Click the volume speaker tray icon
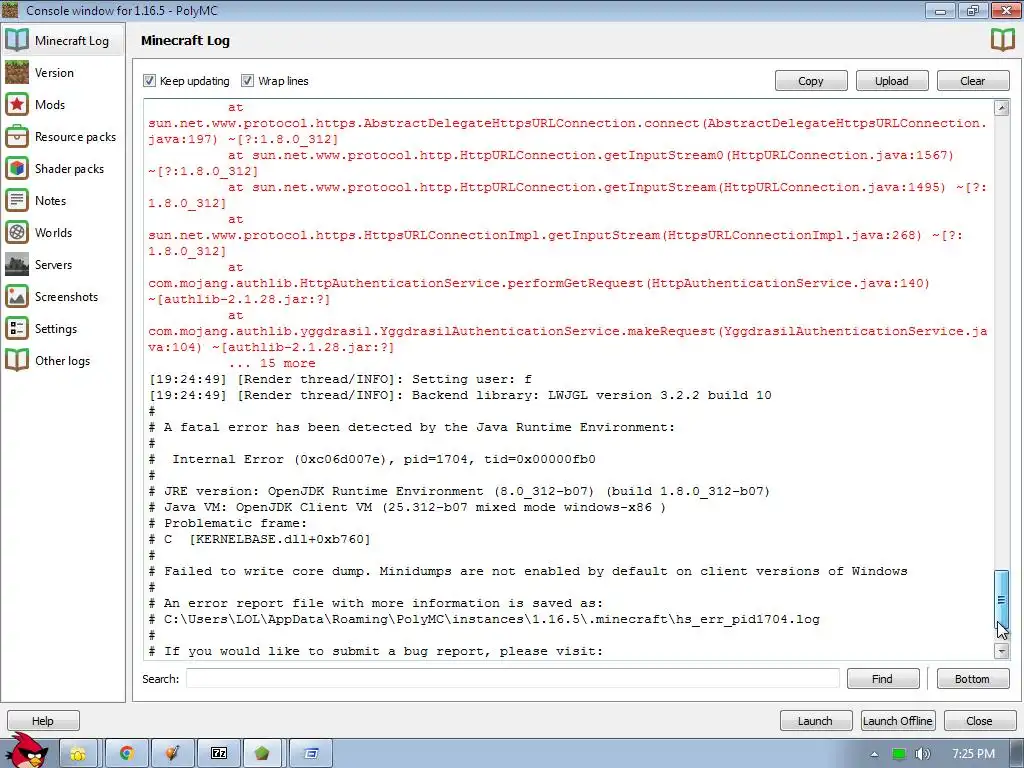 [x=923, y=754]
